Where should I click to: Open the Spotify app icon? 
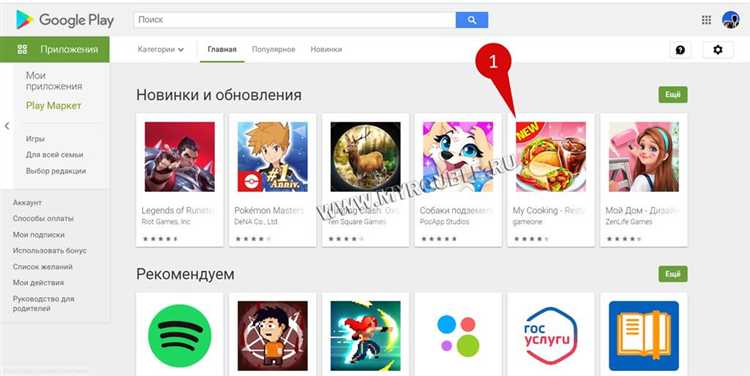coord(179,335)
